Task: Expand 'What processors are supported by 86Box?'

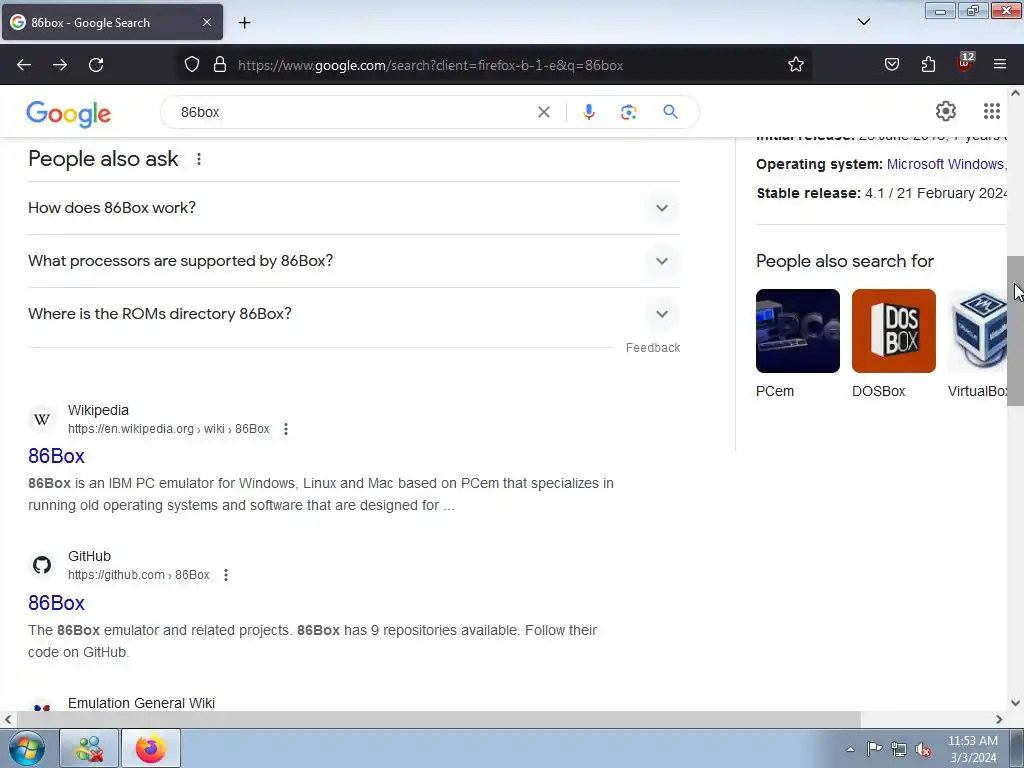Action: point(354,261)
